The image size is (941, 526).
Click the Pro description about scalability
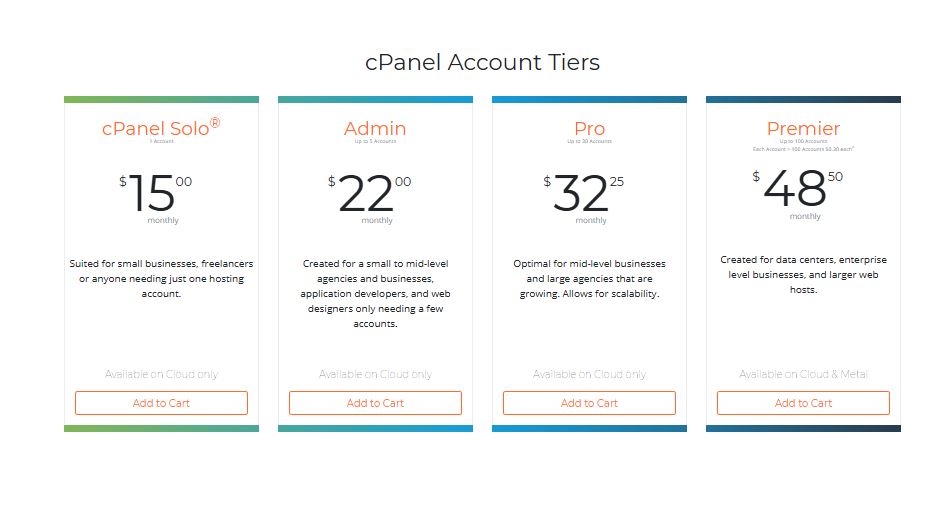(x=589, y=279)
